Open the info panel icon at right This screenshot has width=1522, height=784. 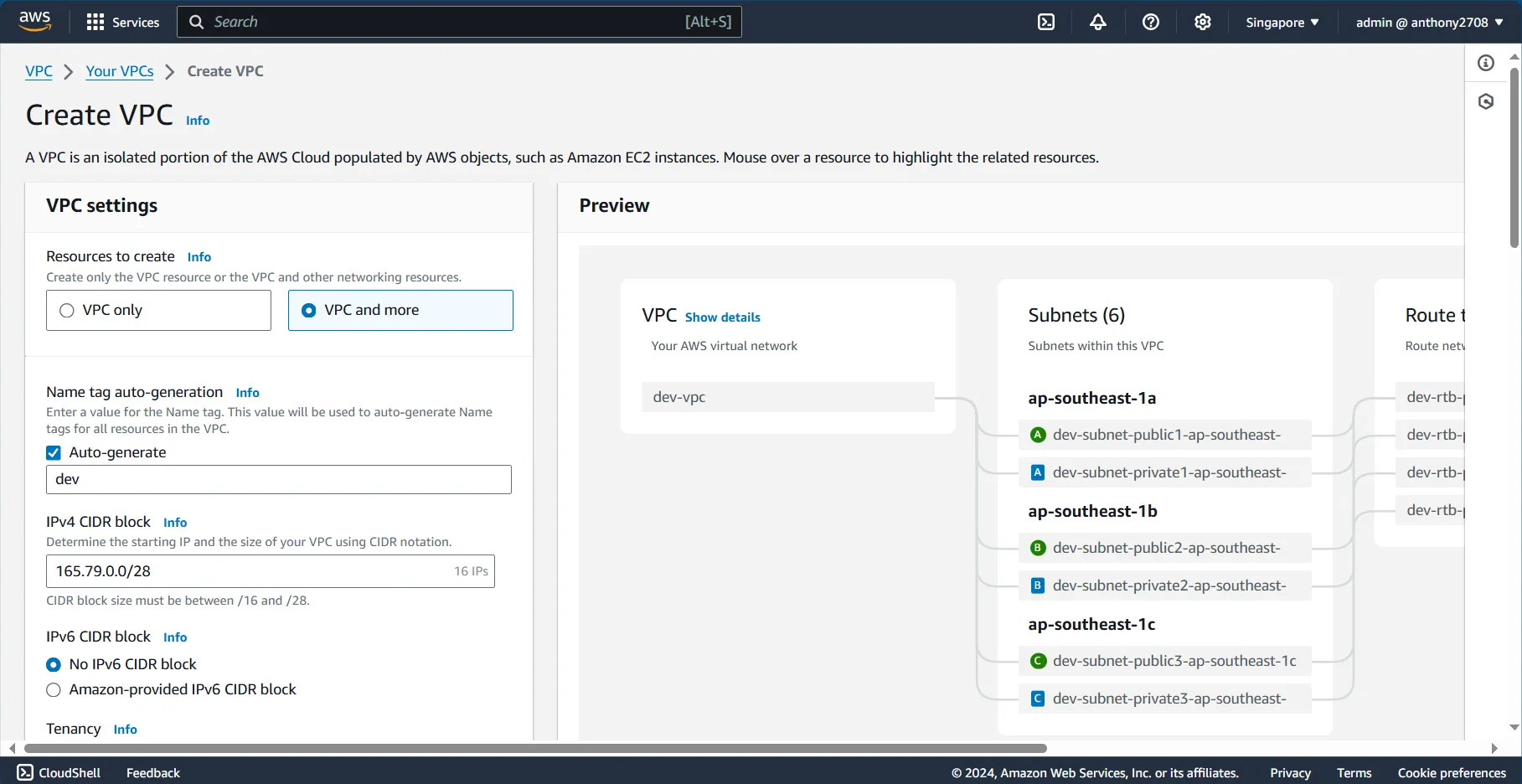[1486, 63]
